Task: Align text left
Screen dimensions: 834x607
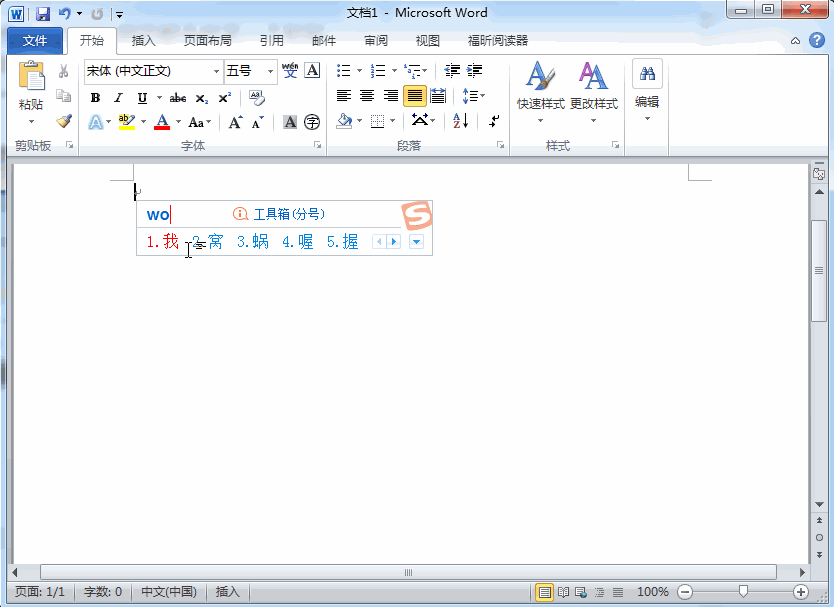Action: click(344, 96)
